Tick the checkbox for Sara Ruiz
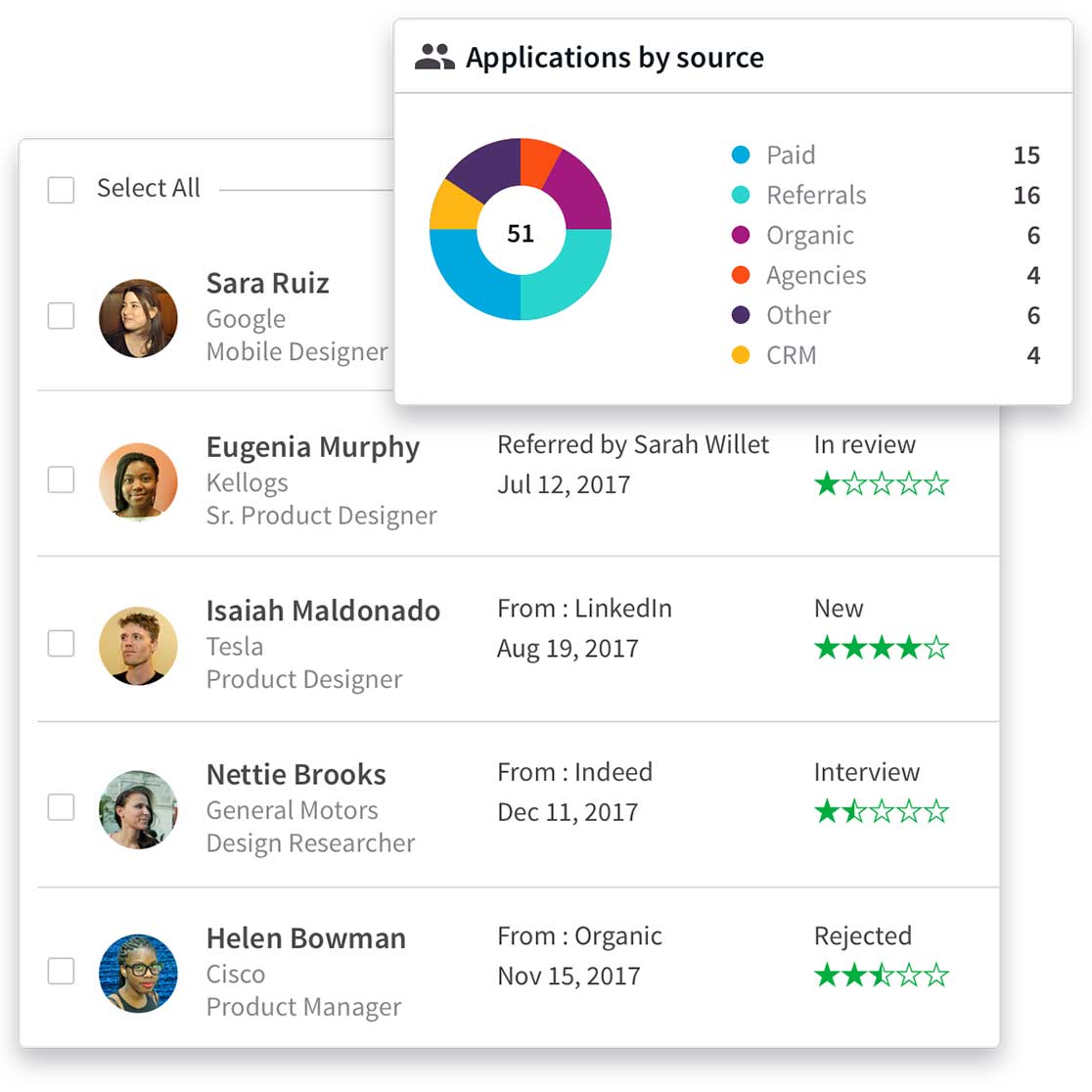The width and height of the screenshot is (1092, 1092). [x=62, y=316]
